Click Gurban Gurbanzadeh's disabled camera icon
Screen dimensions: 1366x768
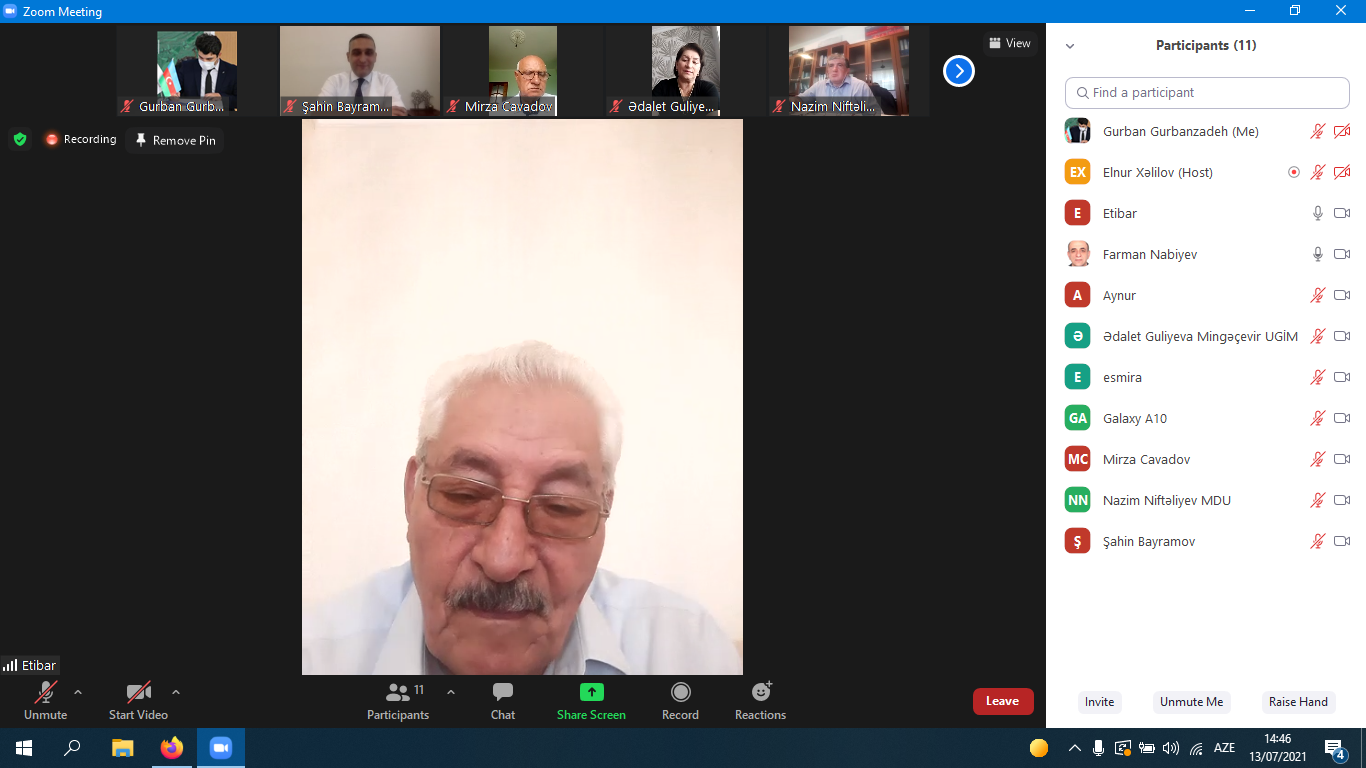(x=1342, y=131)
